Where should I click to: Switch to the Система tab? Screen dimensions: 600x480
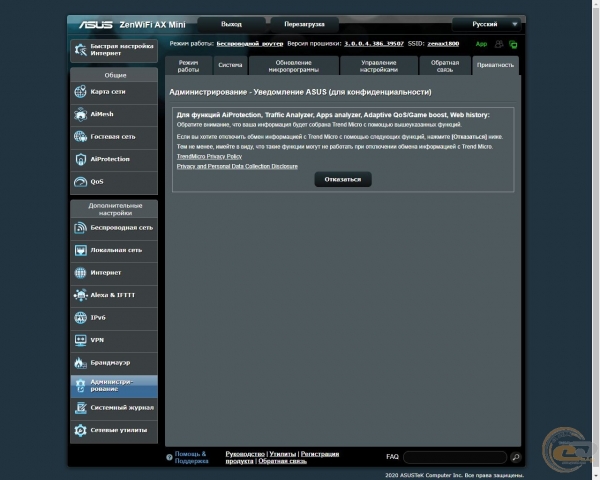tap(230, 65)
